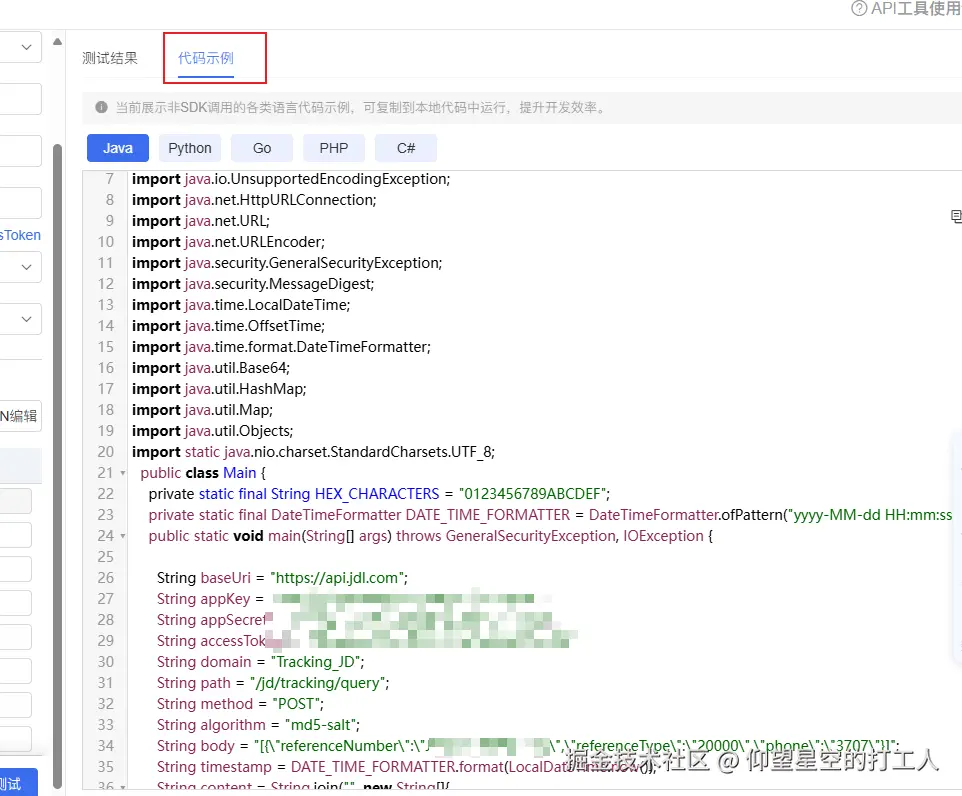Click the left panel vertical scrollbar
Screen dimensions: 962x796
coord(57,466)
